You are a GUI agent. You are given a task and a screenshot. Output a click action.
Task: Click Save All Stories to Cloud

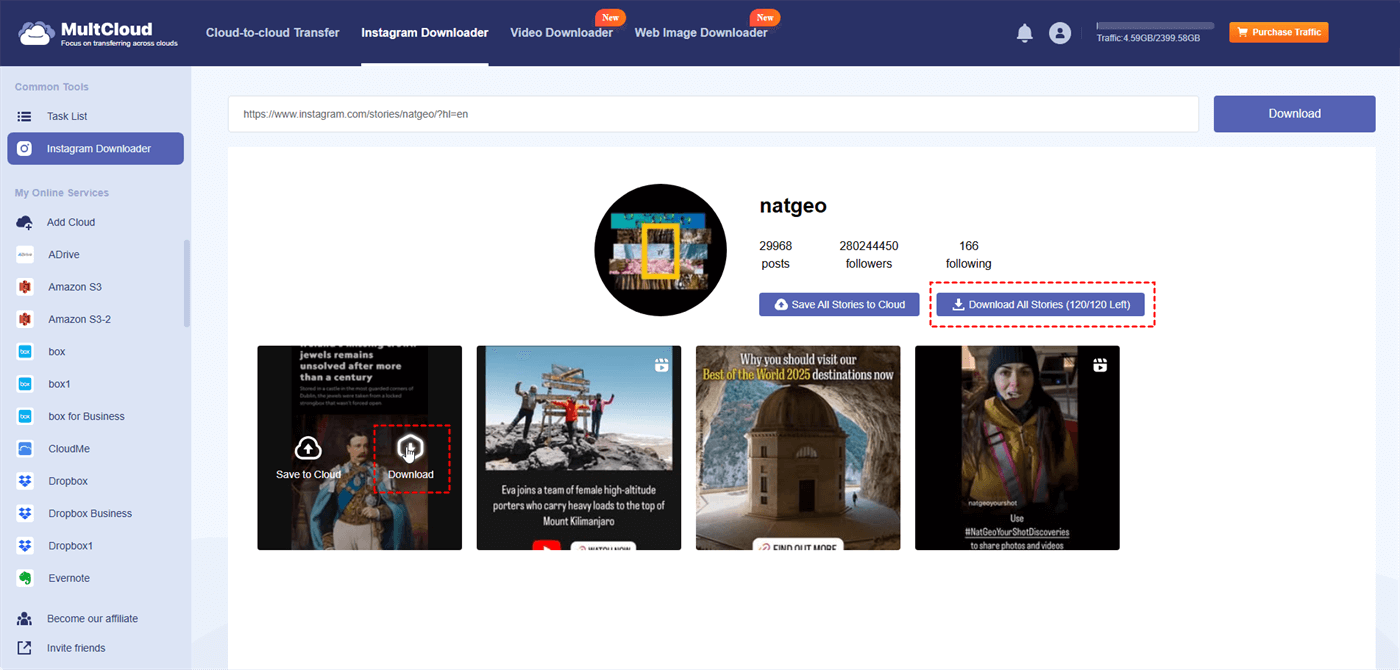coord(839,305)
